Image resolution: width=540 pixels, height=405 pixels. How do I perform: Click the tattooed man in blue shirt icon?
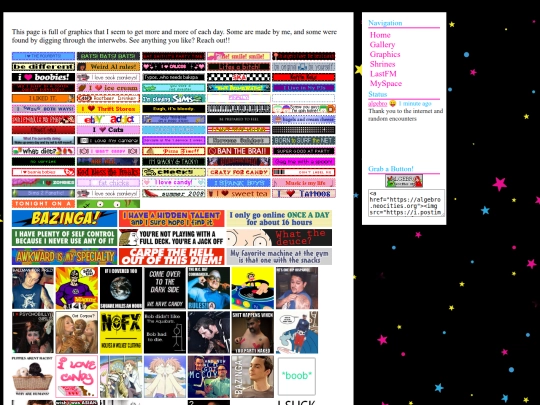[x=33, y=288]
